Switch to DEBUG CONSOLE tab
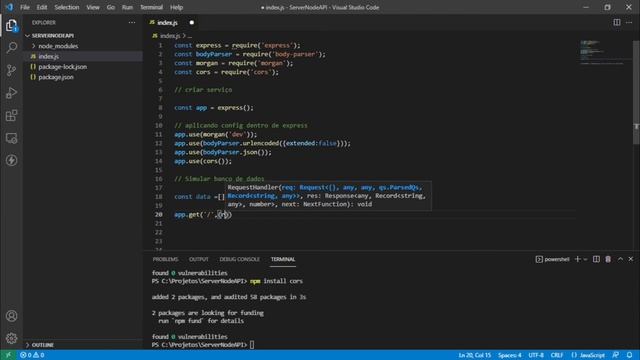 pyautogui.click(x=239, y=259)
